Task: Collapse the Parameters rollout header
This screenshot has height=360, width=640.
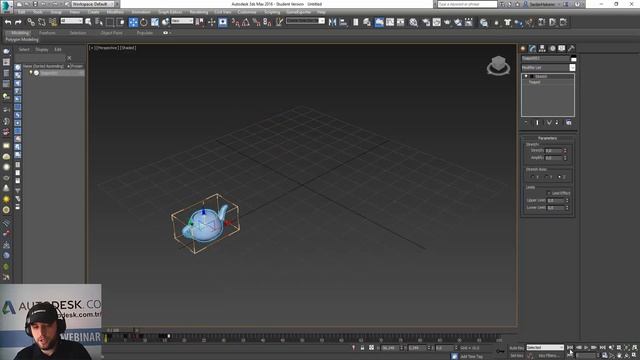Action: point(547,138)
